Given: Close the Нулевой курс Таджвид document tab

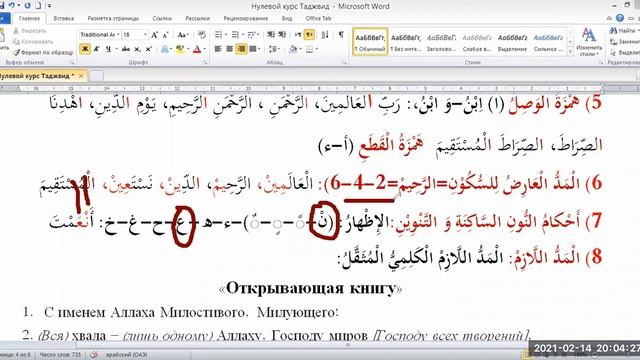Looking at the screenshot, I should [81, 76].
